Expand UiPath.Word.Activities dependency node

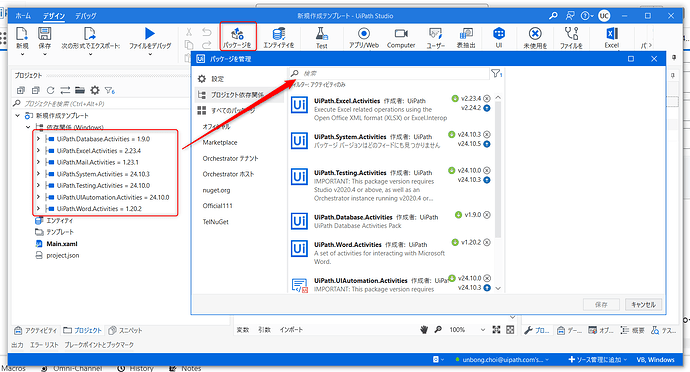pyautogui.click(x=38, y=209)
